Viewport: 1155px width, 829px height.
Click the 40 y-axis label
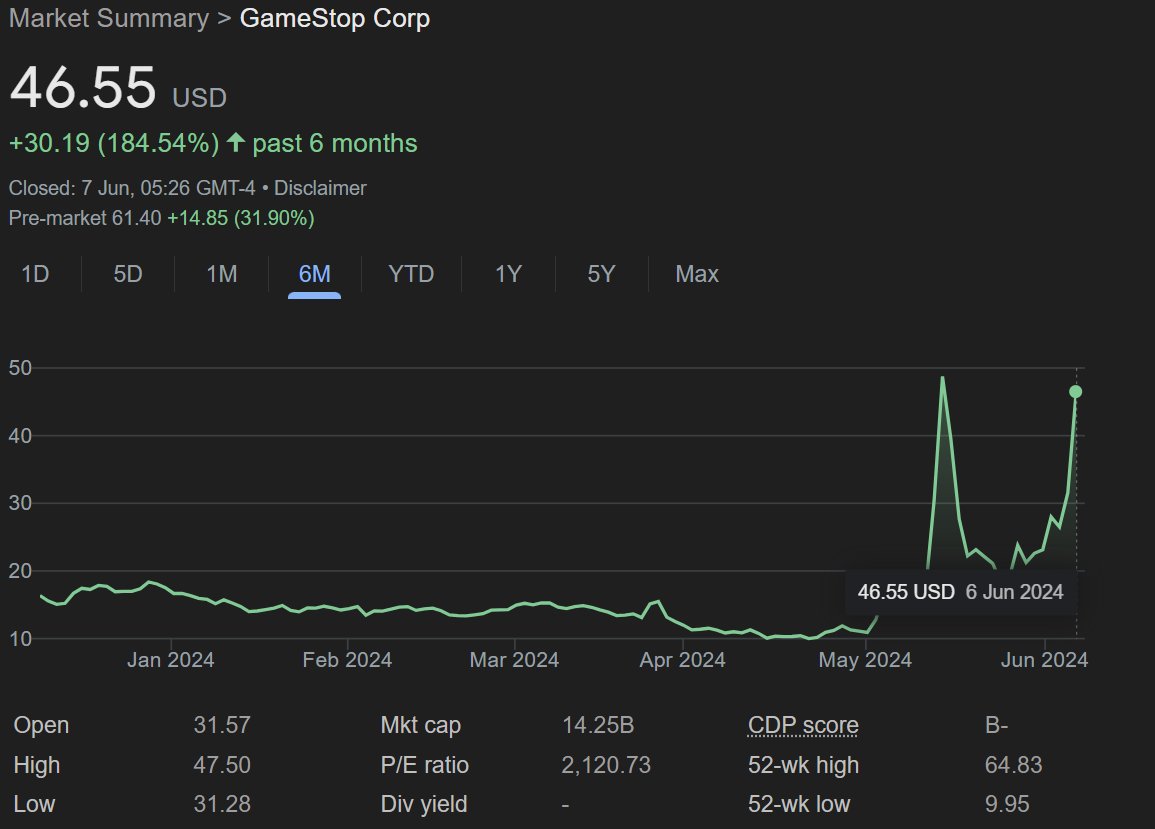coord(21,436)
